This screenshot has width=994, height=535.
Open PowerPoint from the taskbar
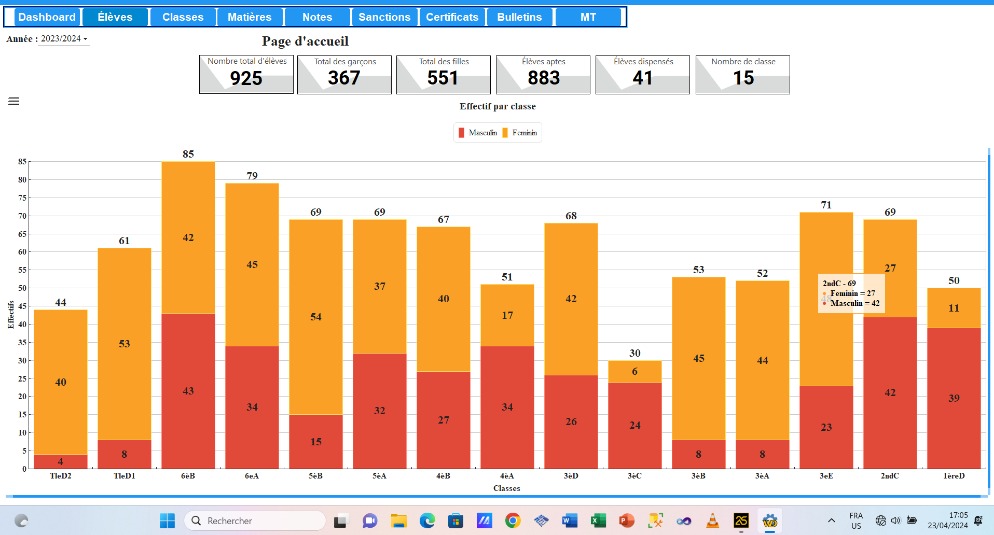click(627, 520)
